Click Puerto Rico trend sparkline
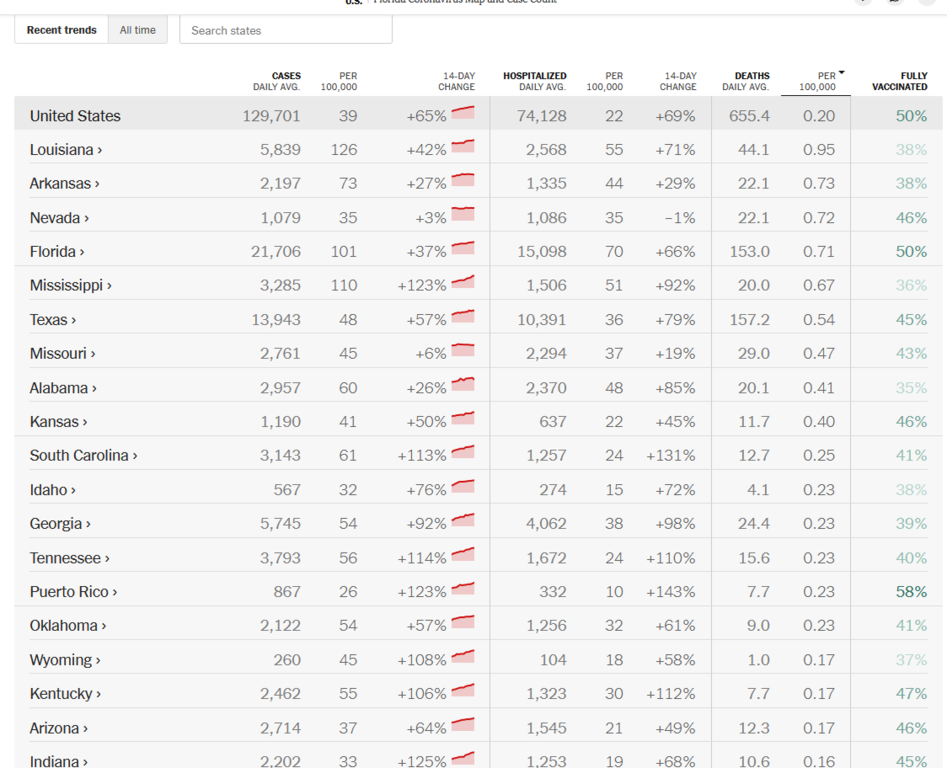Image resolution: width=947 pixels, height=768 pixels. pos(462,590)
